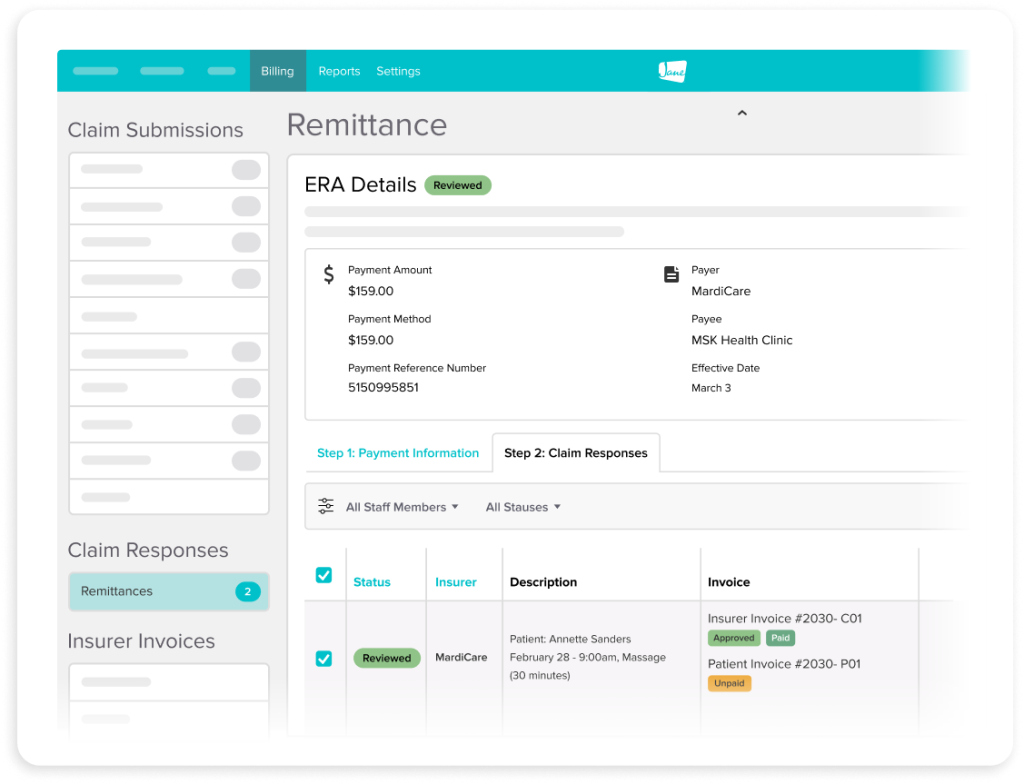Open the All Stauses dropdown
The height and width of the screenshot is (784, 1024).
tap(522, 507)
